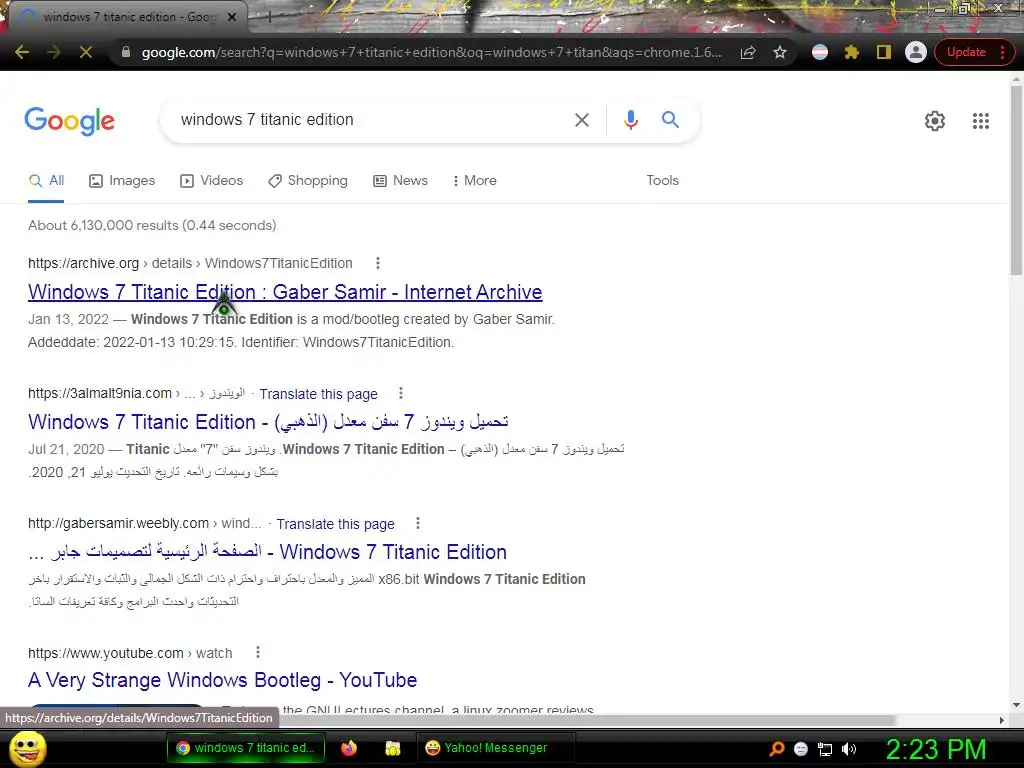Screen dimensions: 1024x768
Task: Switch to the News tab
Action: [400, 181]
